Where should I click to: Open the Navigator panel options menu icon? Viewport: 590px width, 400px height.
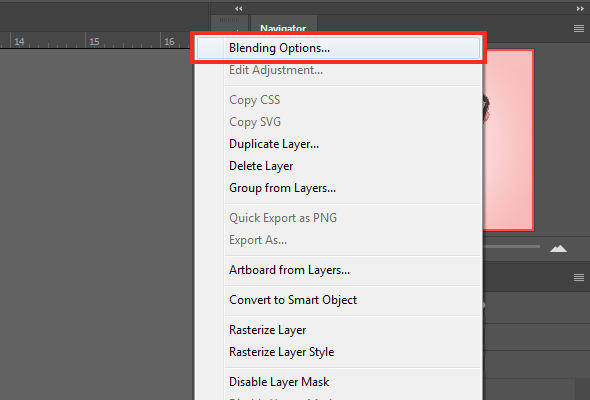[x=579, y=28]
